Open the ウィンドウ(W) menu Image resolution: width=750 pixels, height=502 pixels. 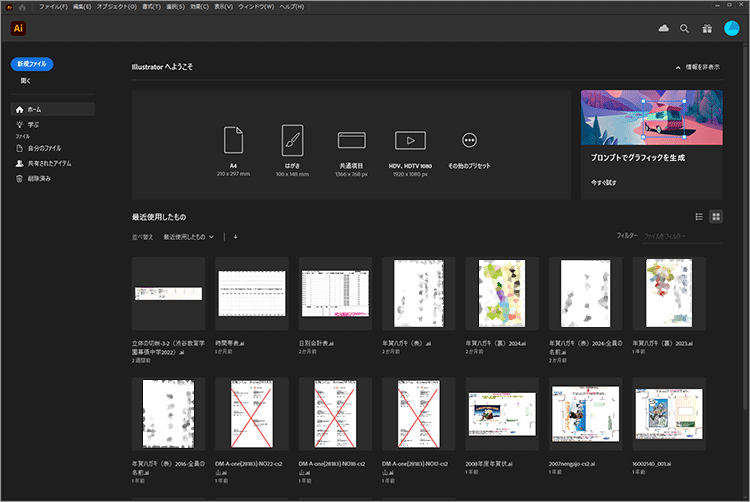pos(256,7)
